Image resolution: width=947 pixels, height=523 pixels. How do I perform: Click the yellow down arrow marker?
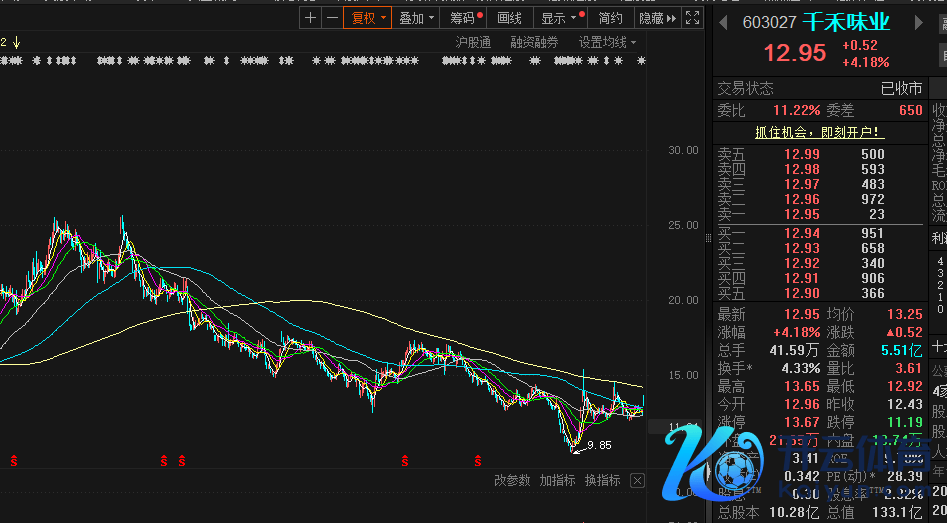(x=16, y=42)
